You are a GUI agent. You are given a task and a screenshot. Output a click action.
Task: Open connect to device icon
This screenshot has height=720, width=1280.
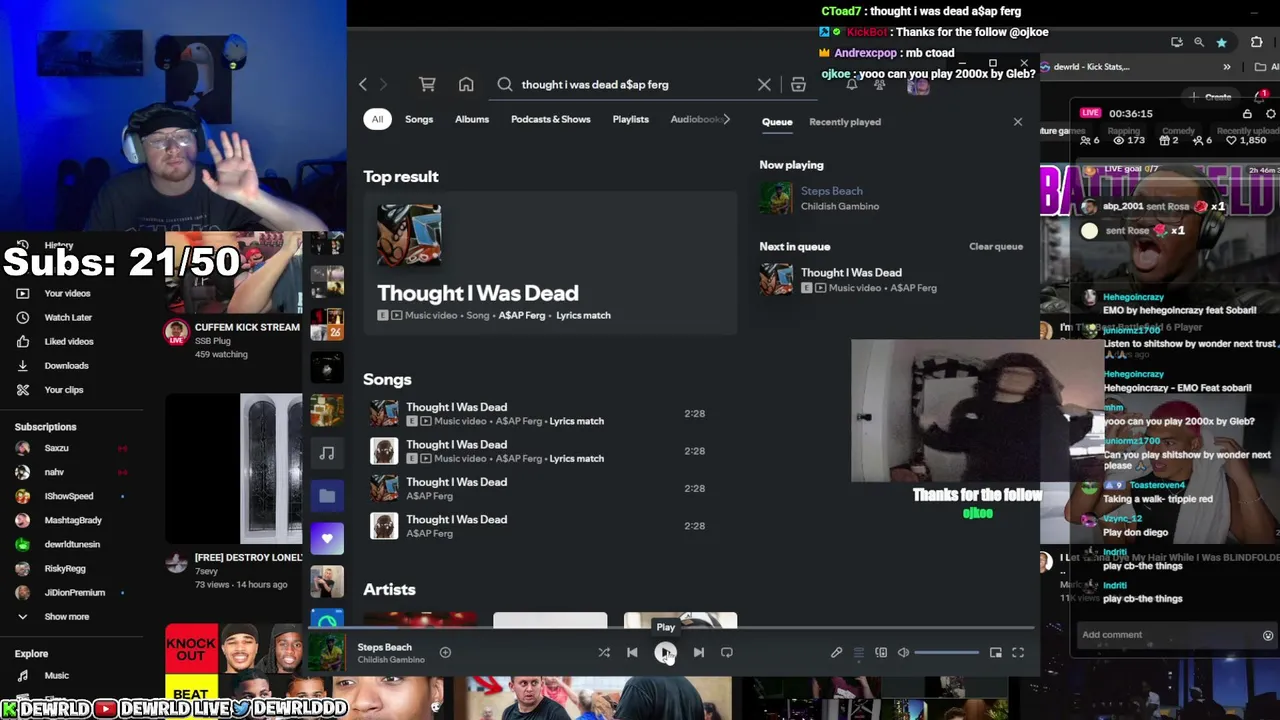(881, 653)
